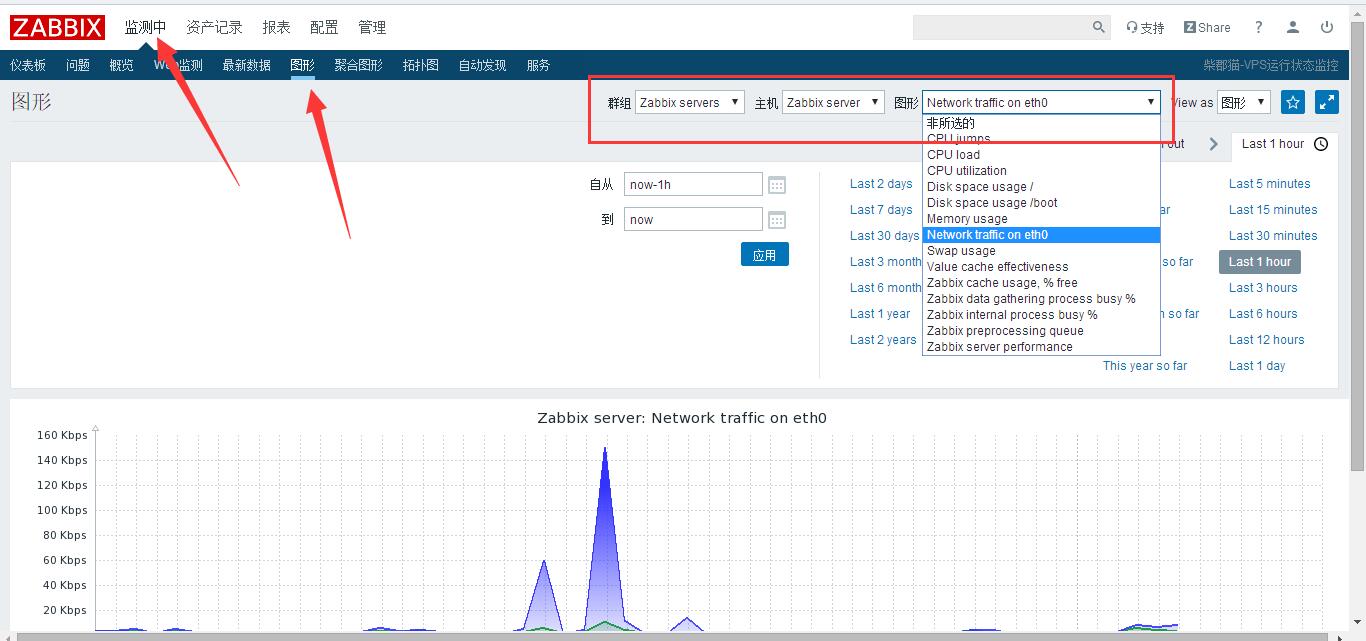Open calendar picker for To field
Screen dimensions: 1366x641
777,220
